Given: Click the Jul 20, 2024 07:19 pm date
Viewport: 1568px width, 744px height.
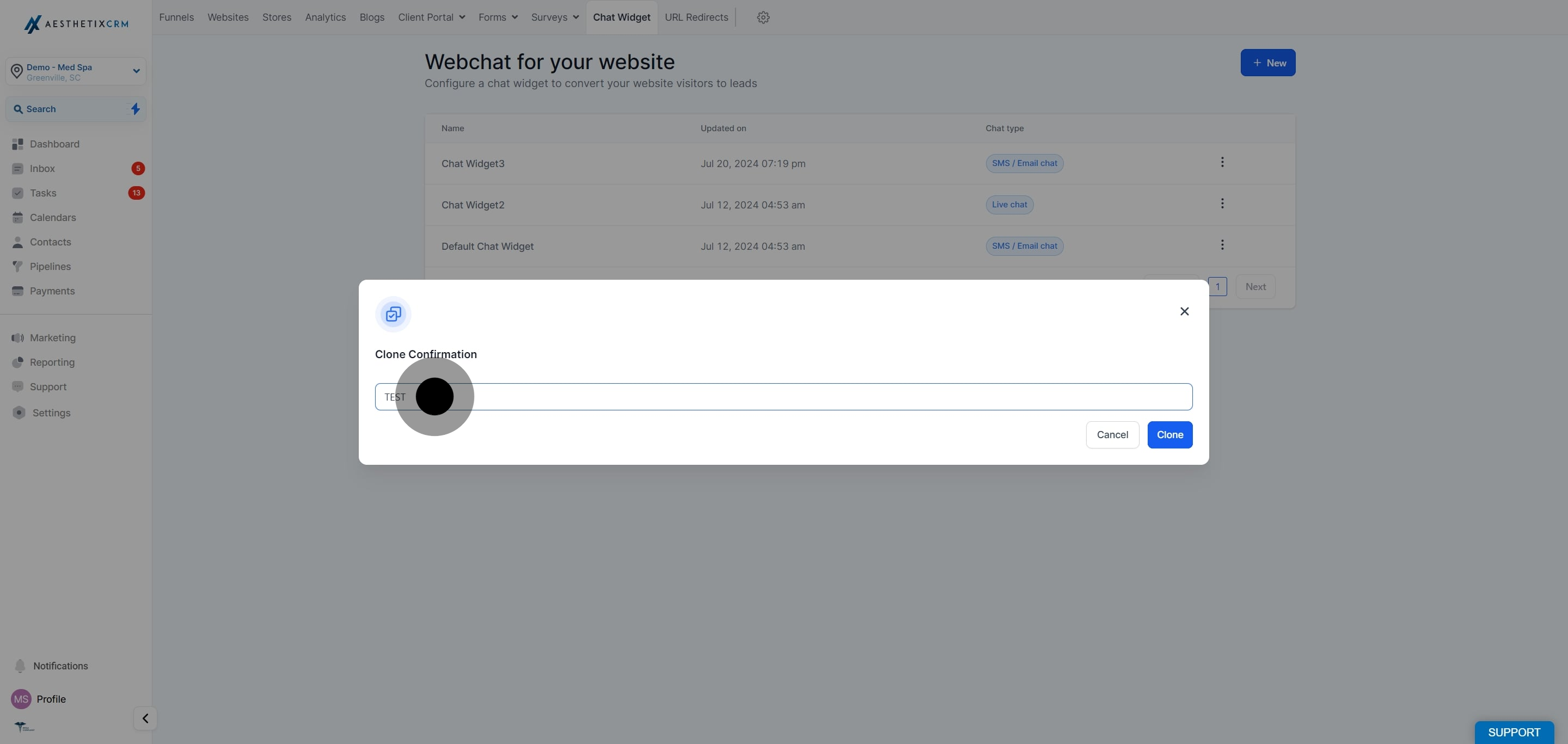Looking at the screenshot, I should tap(753, 164).
